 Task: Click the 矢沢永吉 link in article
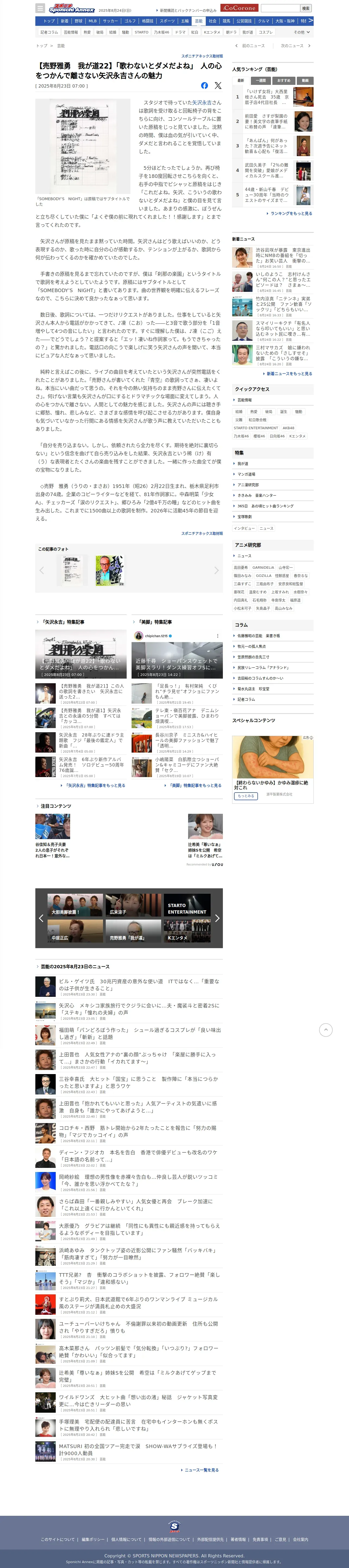pos(202,103)
